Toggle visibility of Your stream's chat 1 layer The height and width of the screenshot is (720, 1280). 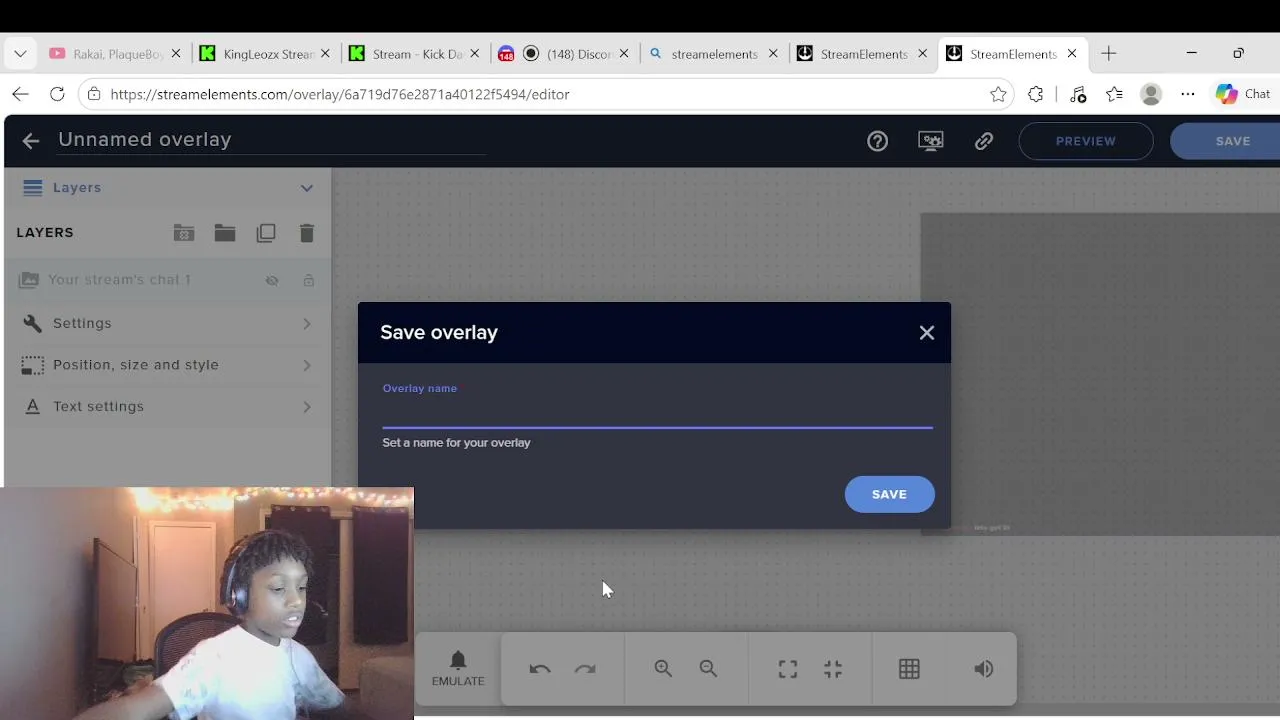tap(272, 281)
